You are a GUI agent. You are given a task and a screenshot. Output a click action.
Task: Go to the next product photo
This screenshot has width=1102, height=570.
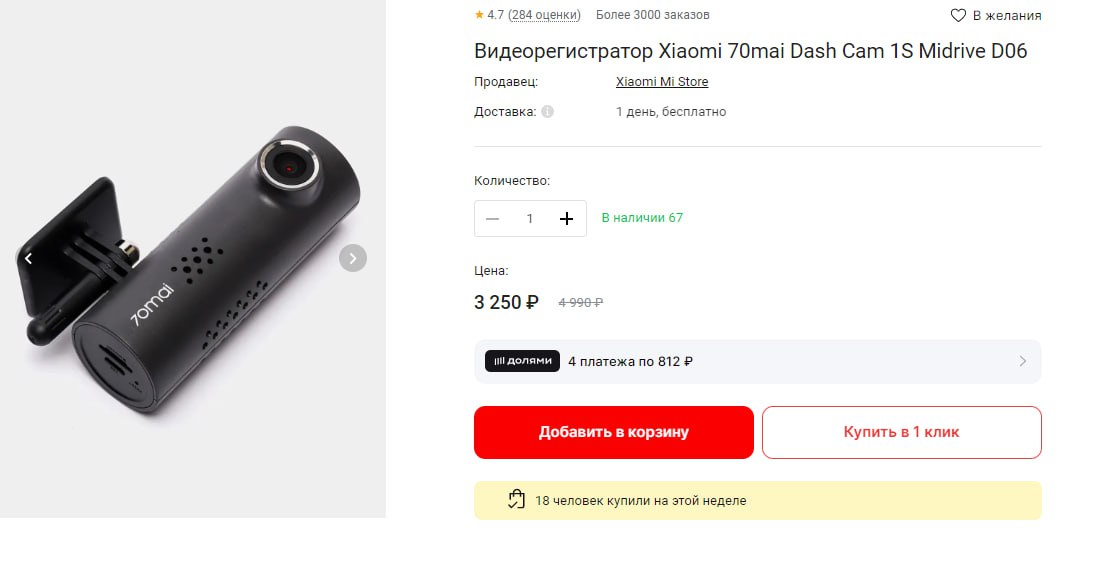pos(352,258)
